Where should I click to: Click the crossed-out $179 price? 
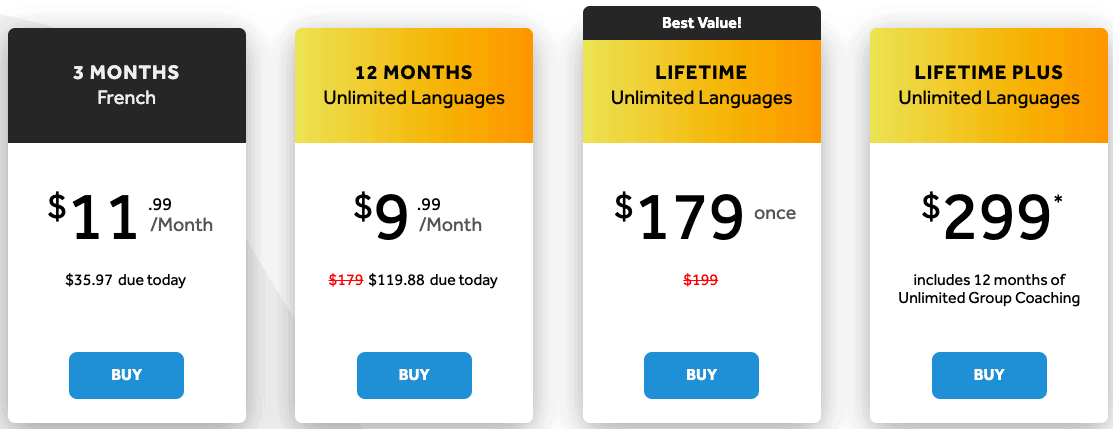346,280
